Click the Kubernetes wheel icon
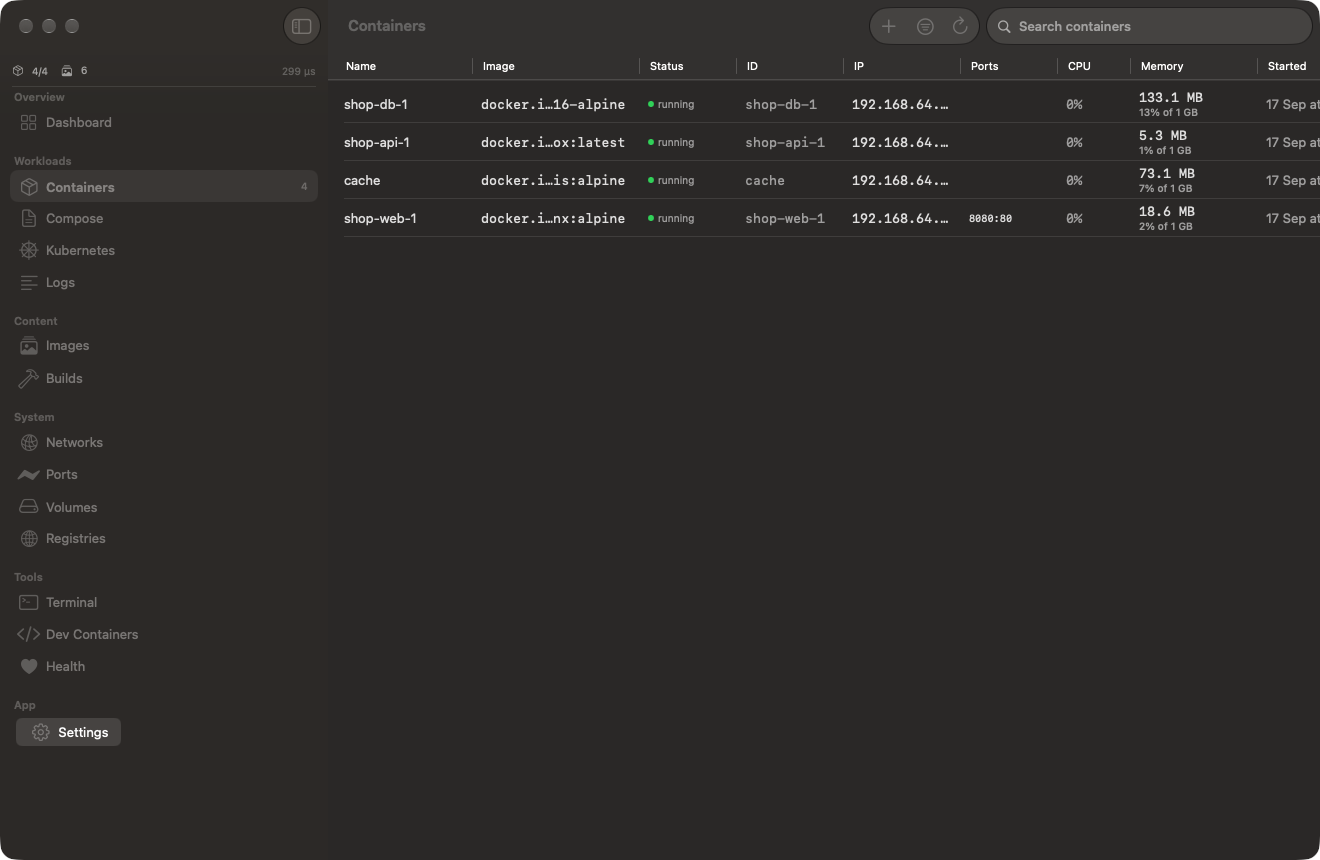This screenshot has width=1320, height=860. tap(29, 250)
